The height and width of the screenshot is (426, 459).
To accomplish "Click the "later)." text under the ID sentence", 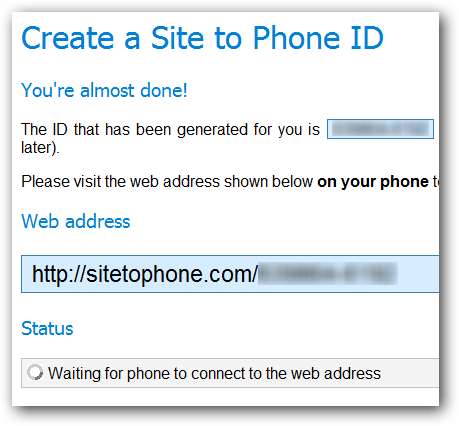I will [40, 148].
